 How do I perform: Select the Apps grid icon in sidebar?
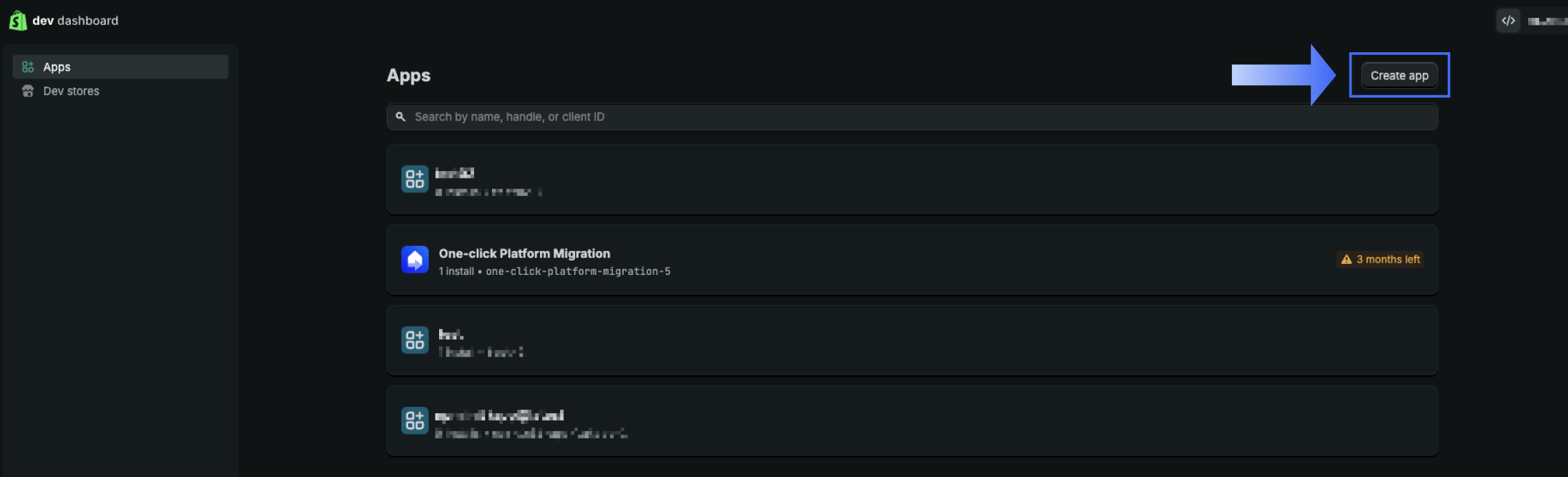click(x=27, y=67)
